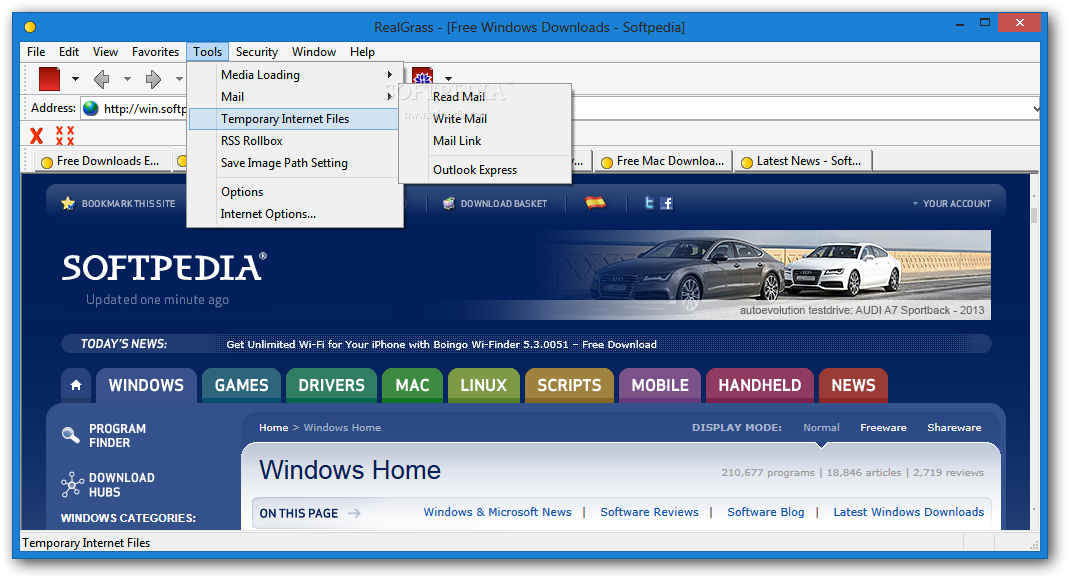The image size is (1068, 579).
Task: Open Options from Tools menu
Action: (x=295, y=192)
